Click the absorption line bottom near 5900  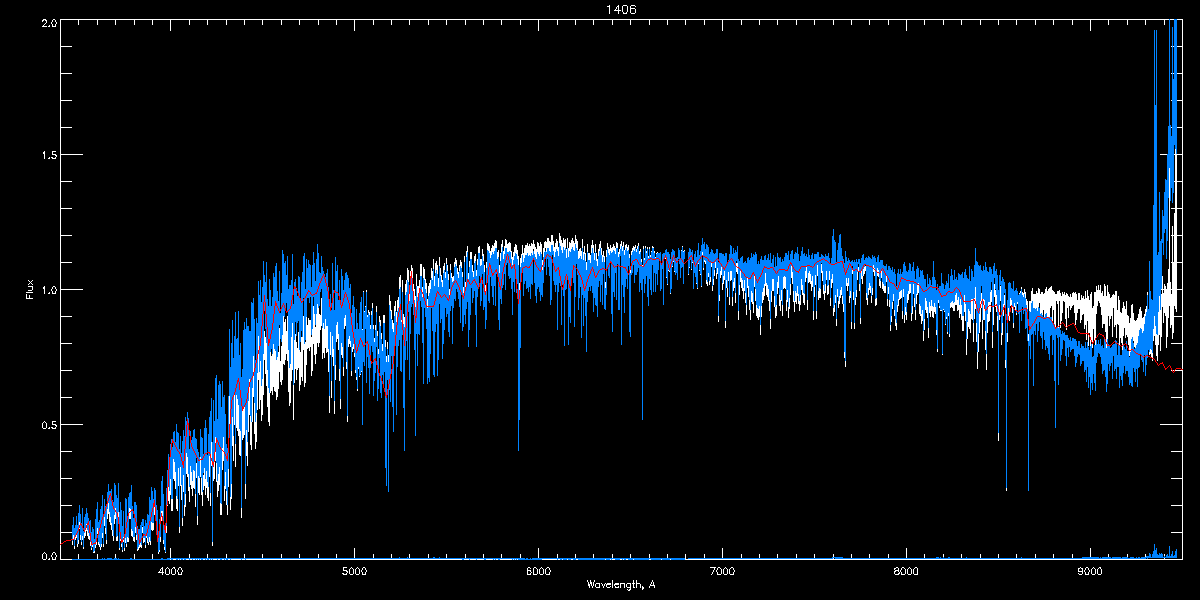[518, 449]
